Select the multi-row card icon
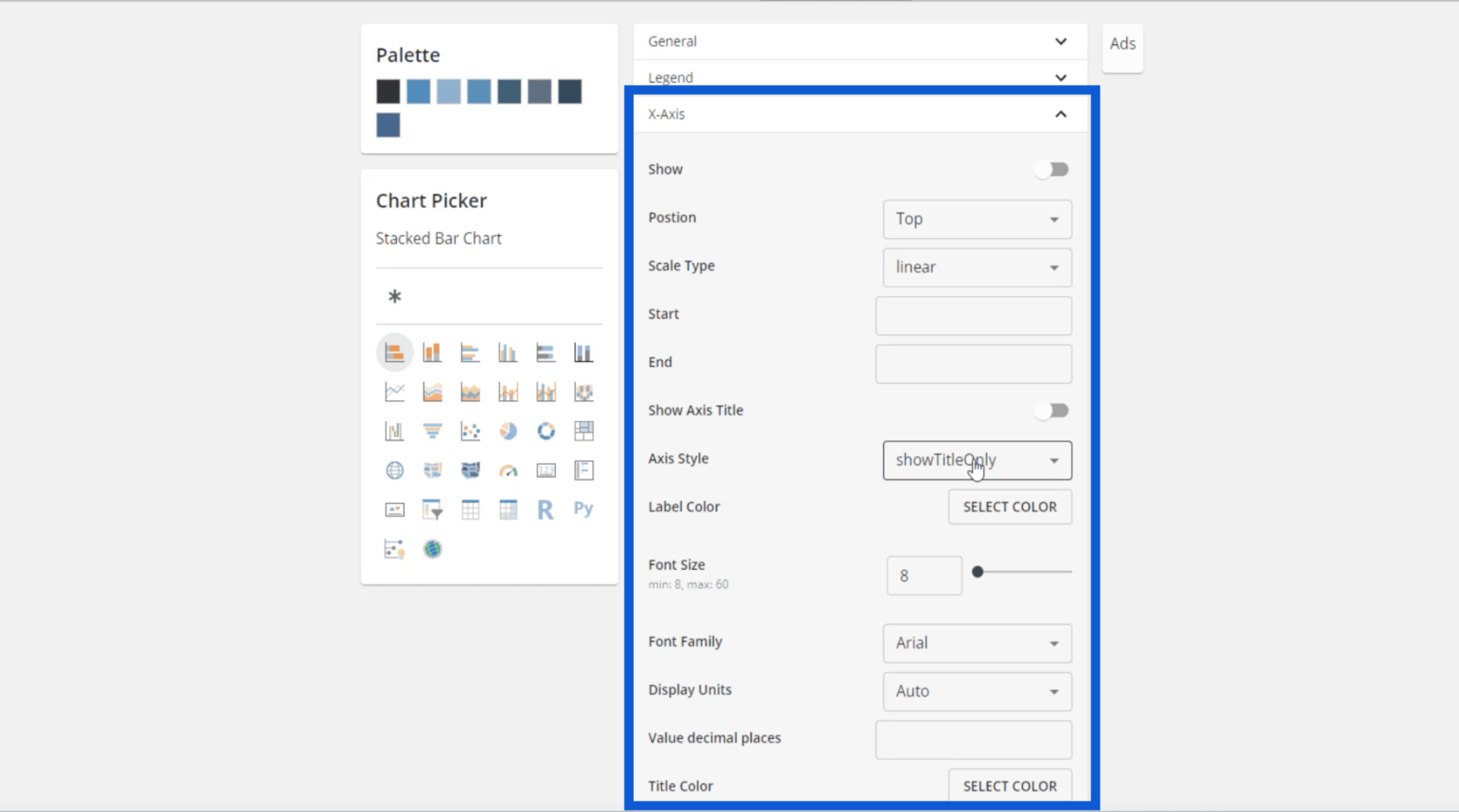This screenshot has width=1459, height=812. [584, 470]
